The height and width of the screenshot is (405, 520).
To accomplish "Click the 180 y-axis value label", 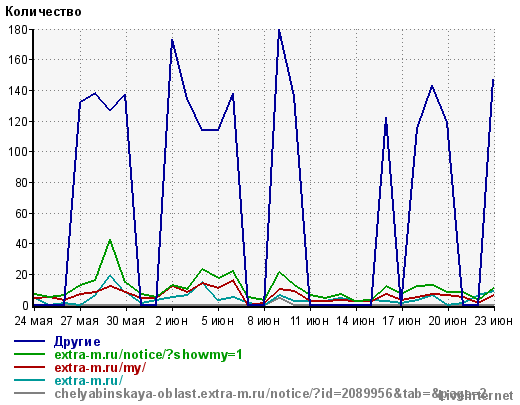I will (x=18, y=30).
